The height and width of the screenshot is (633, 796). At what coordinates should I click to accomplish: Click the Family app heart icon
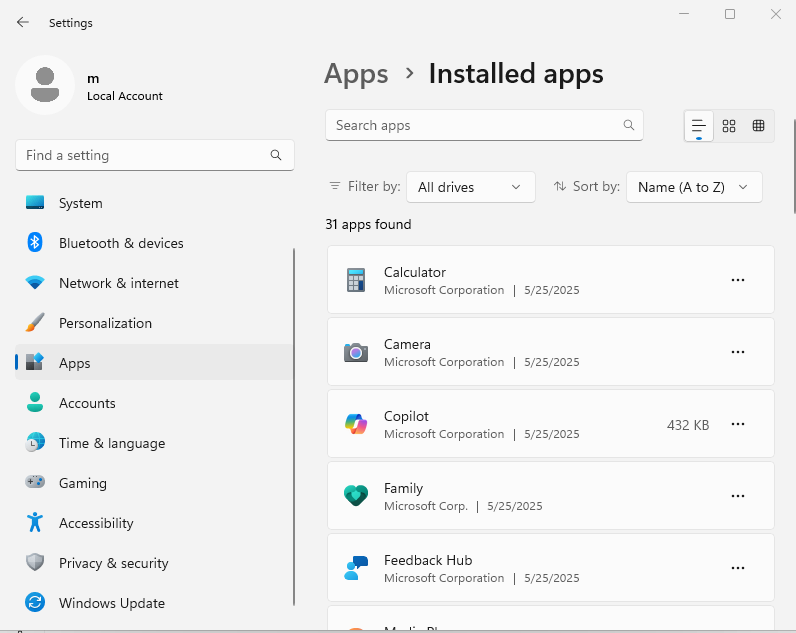(x=356, y=496)
